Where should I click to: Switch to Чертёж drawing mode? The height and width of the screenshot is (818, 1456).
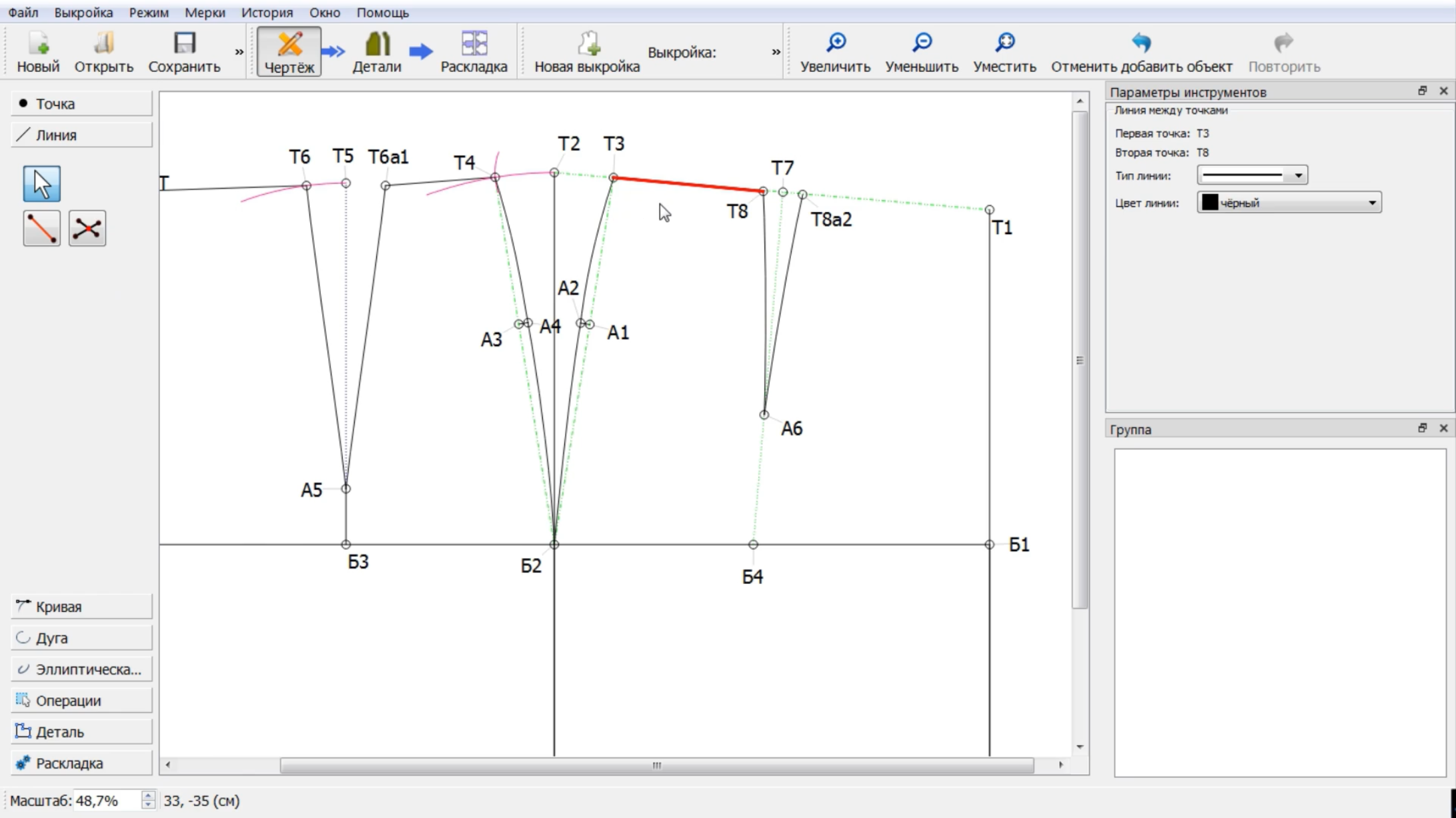pyautogui.click(x=289, y=52)
